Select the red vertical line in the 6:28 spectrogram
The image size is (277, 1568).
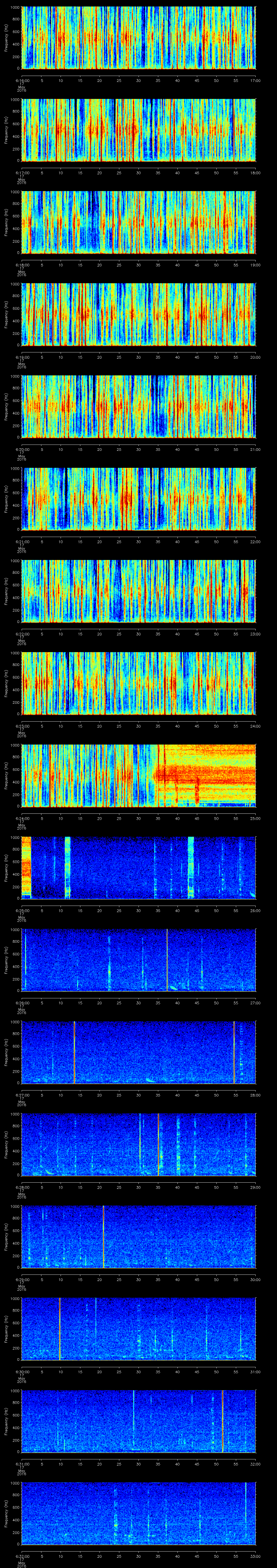pyautogui.click(x=158, y=1144)
